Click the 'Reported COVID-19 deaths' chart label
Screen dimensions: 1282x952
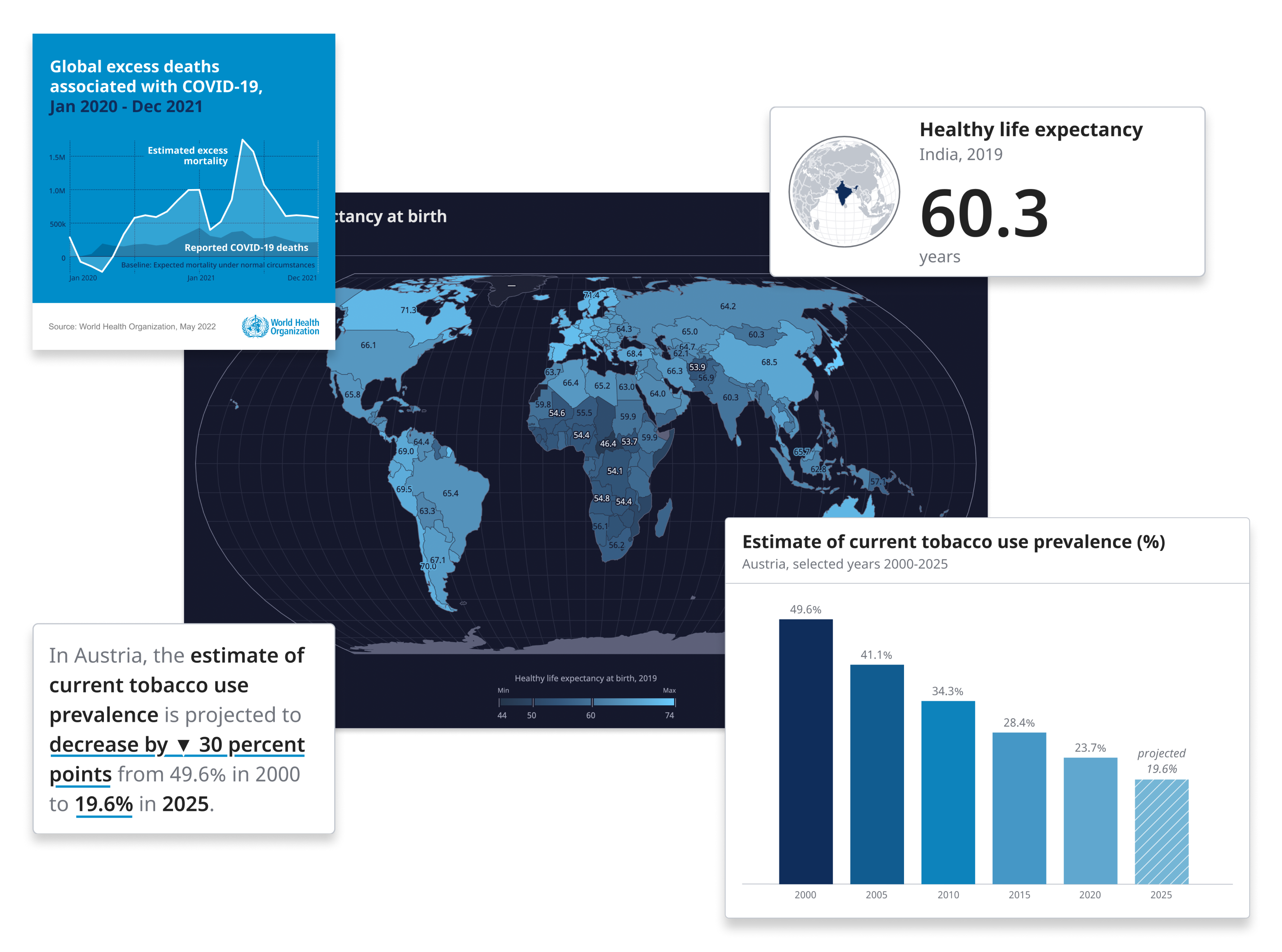246,248
